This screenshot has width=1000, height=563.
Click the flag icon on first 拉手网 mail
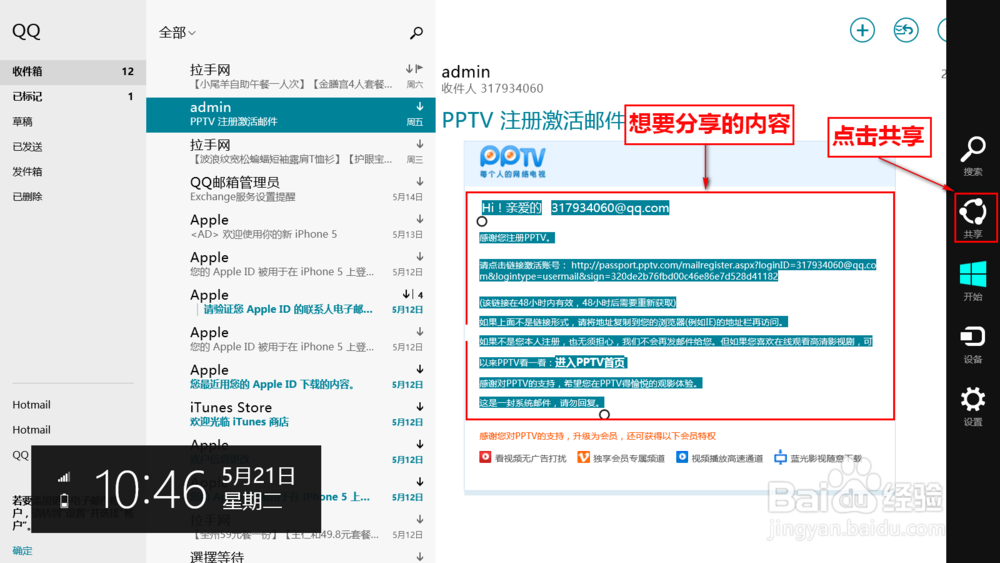(x=420, y=68)
